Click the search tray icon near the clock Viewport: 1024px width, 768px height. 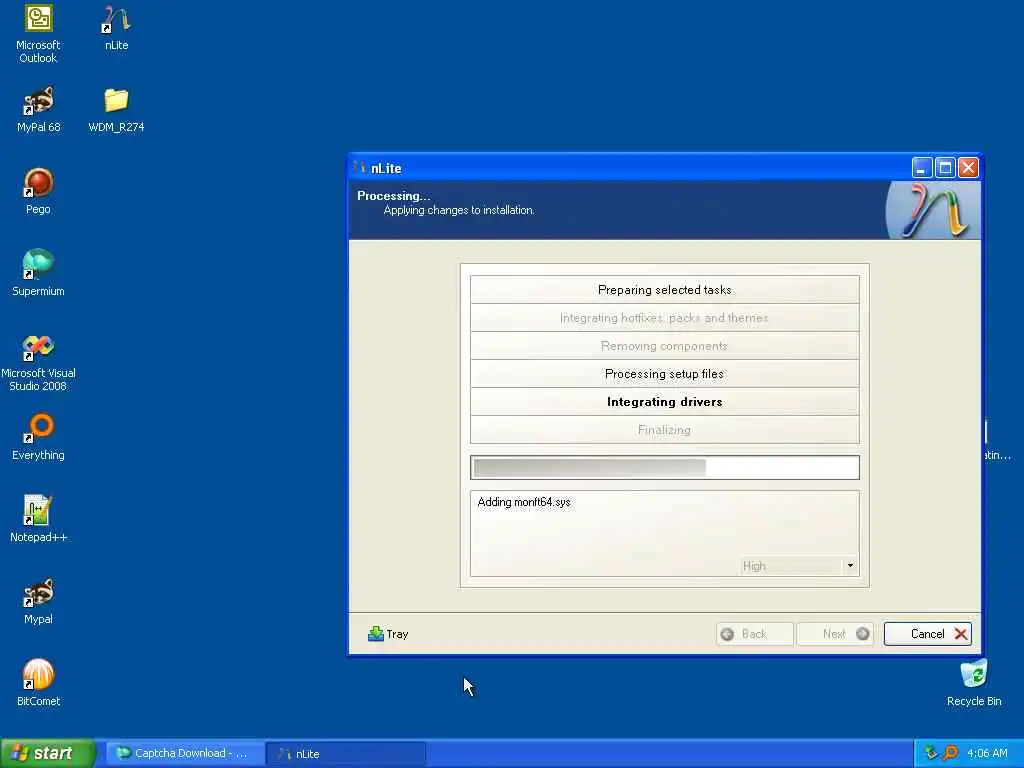pos(950,753)
